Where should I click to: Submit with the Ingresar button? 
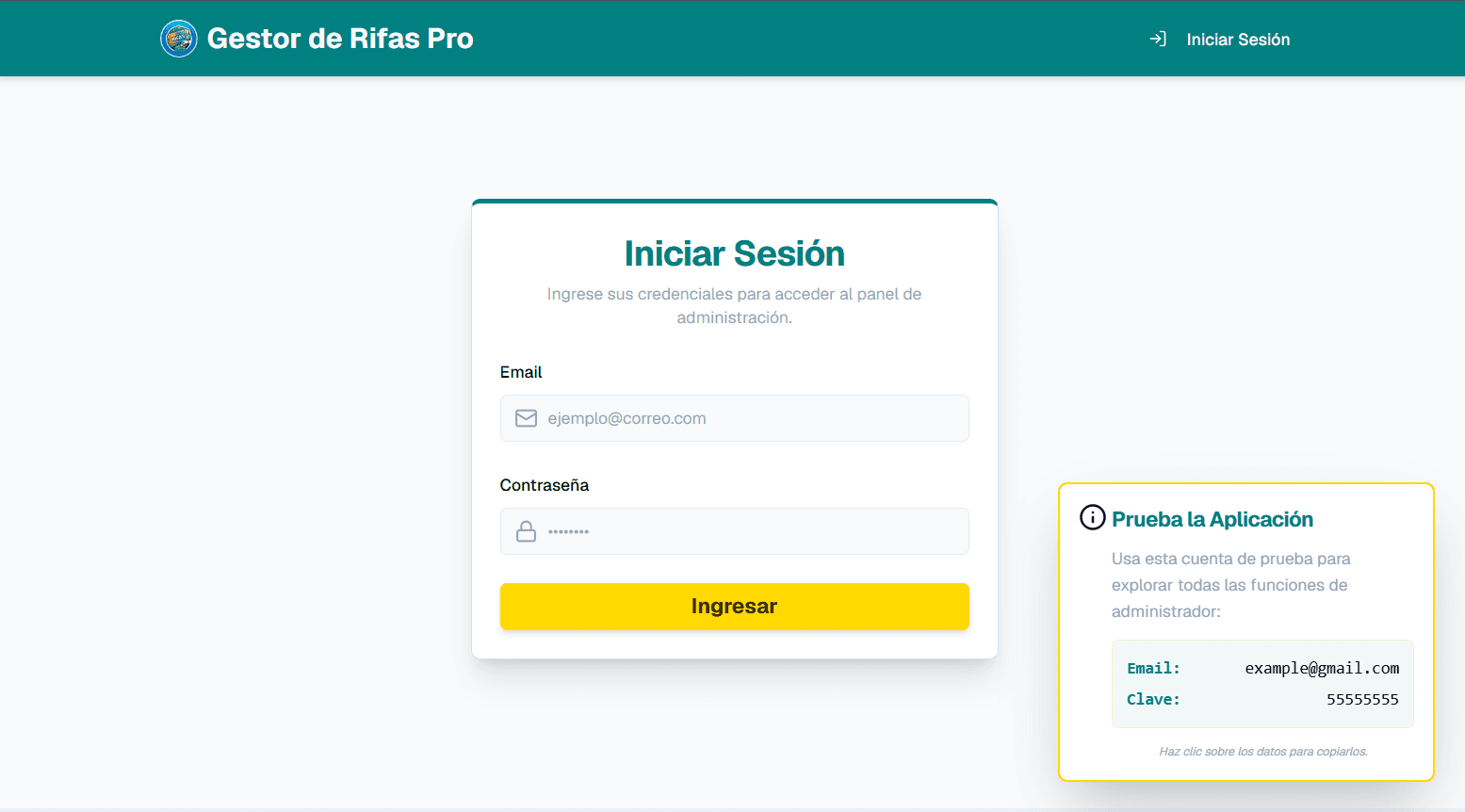(x=735, y=607)
